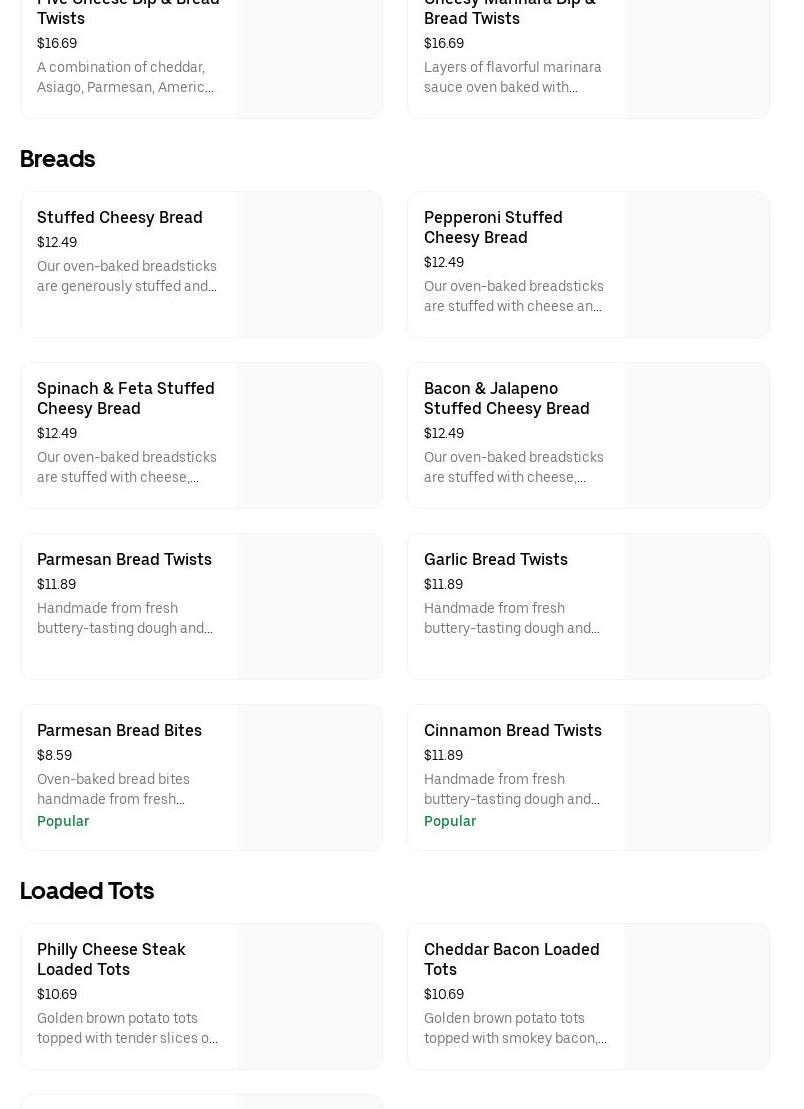Open the plain Stuffed Cheesy Bread title
This screenshot has height=1109, width=804.
[119, 217]
